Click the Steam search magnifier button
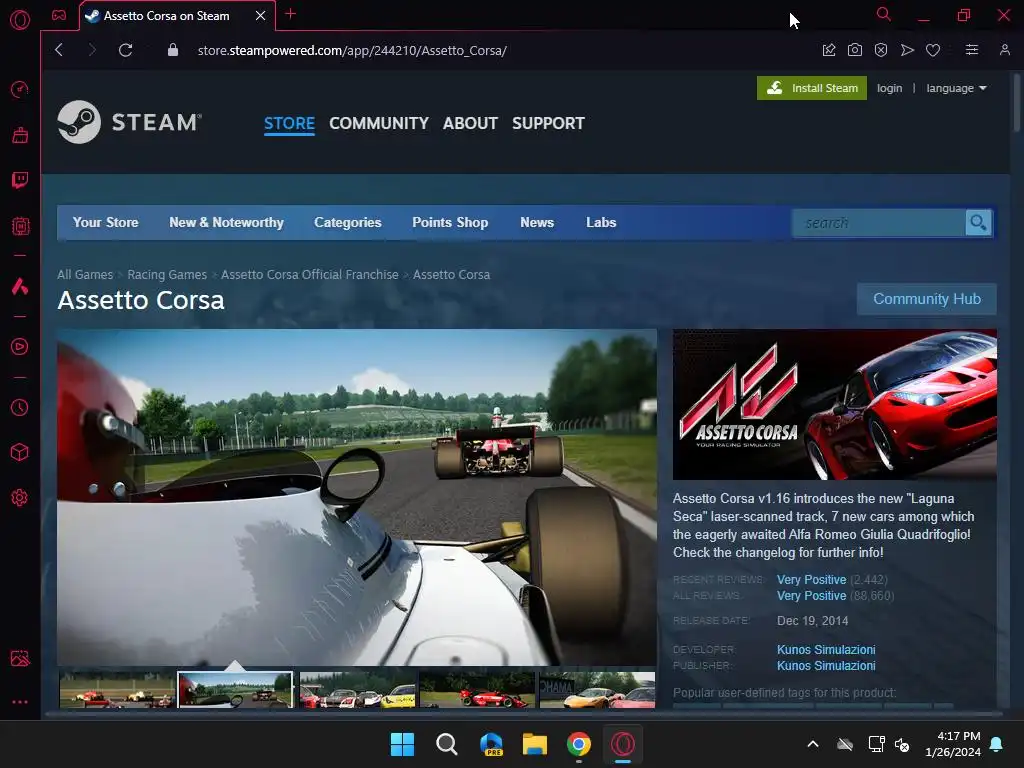This screenshot has width=1024, height=768. (x=978, y=223)
